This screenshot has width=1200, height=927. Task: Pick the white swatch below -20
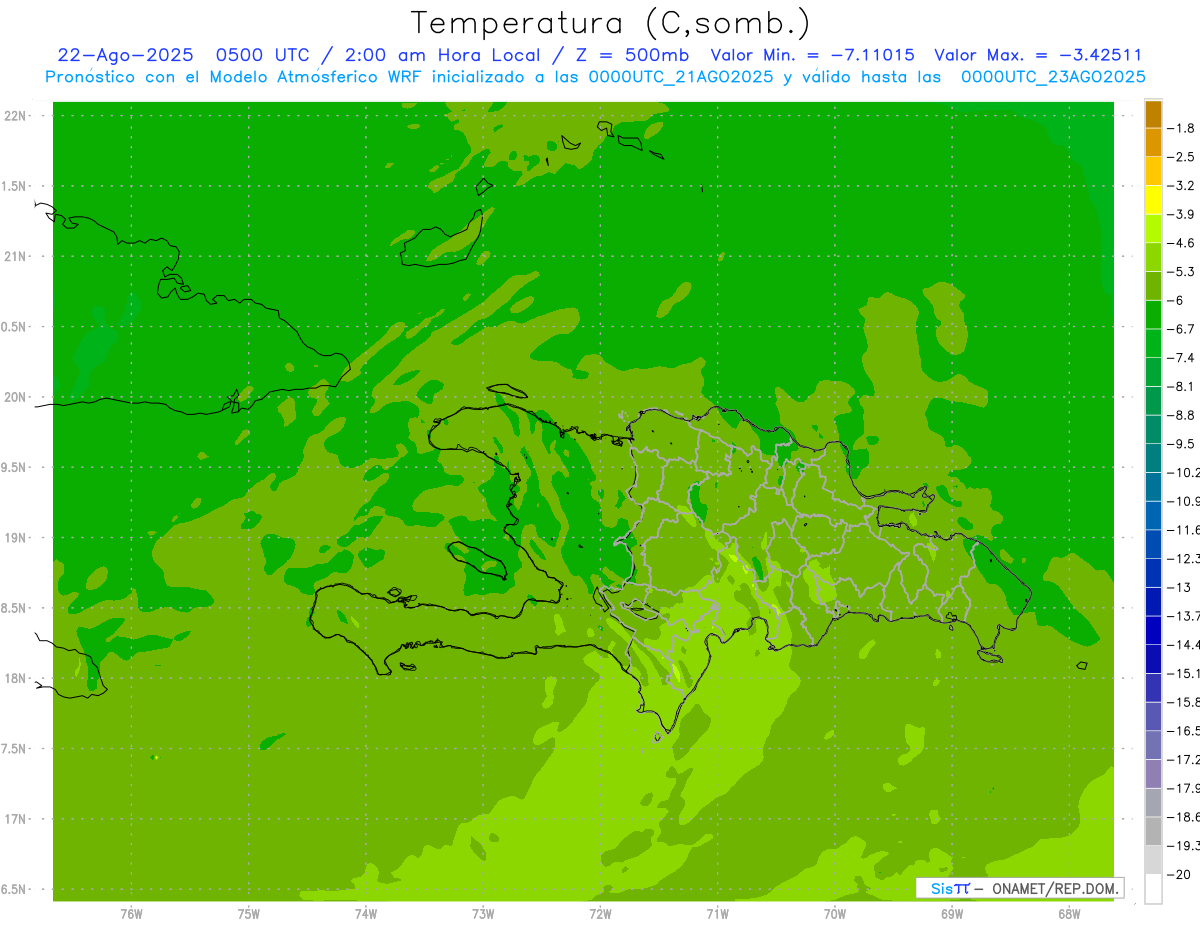pyautogui.click(x=1153, y=889)
